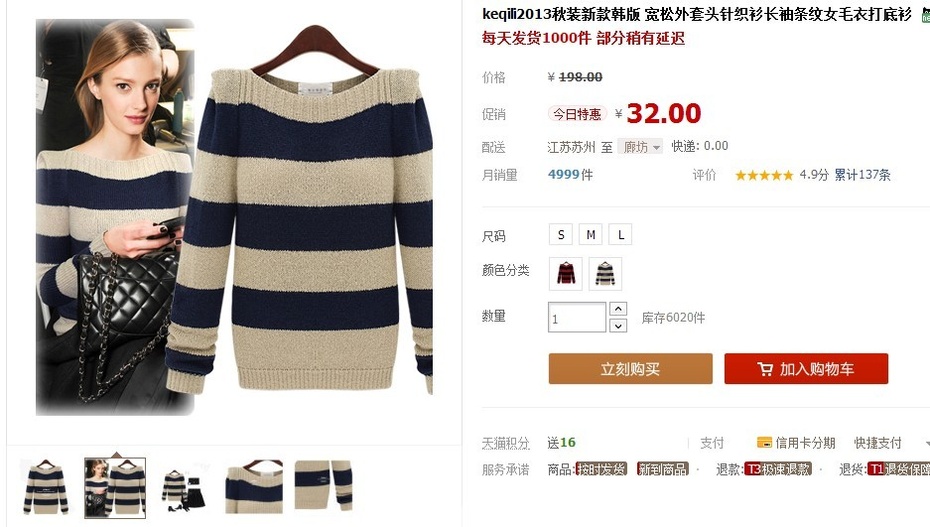View the first sweater thumbnail image

point(46,487)
